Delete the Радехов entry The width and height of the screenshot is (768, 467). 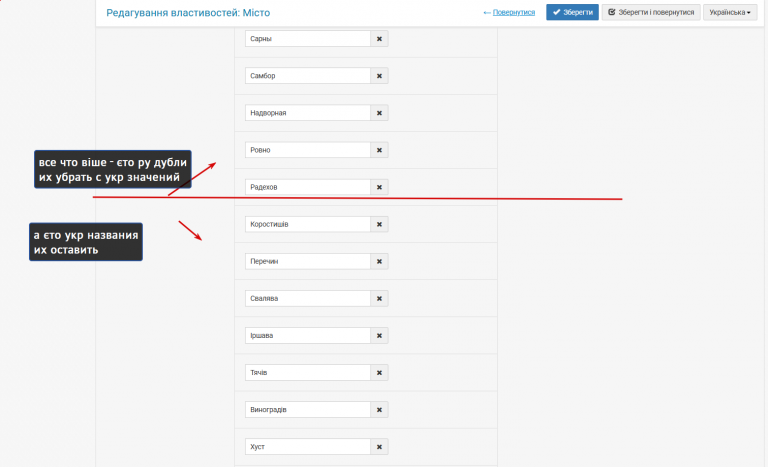point(379,187)
